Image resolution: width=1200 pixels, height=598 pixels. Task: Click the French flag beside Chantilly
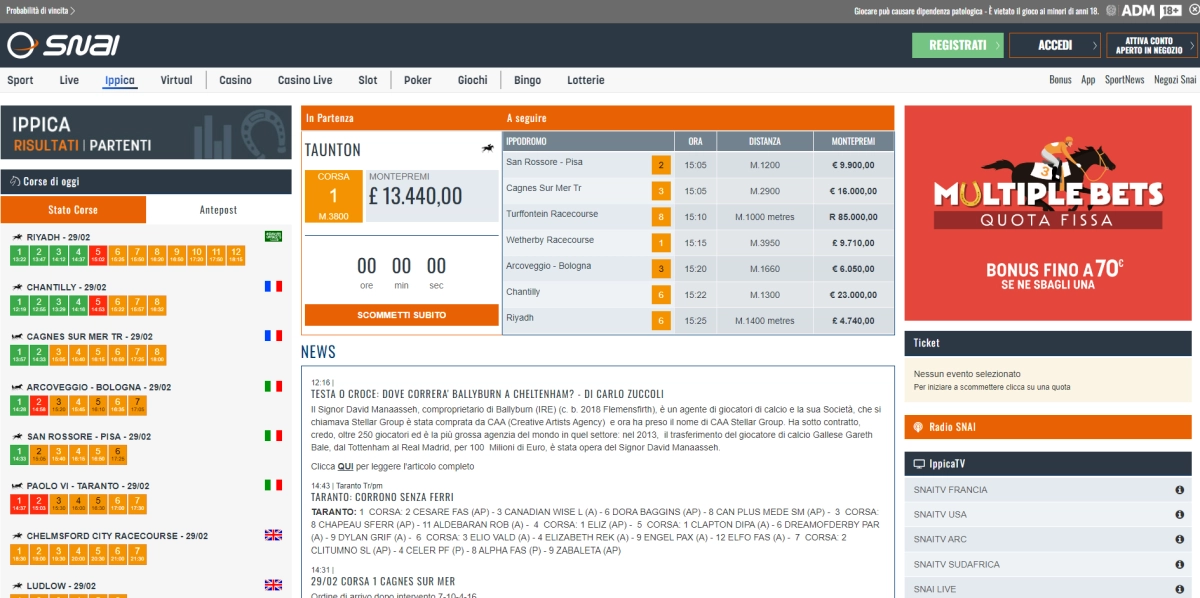(x=273, y=286)
